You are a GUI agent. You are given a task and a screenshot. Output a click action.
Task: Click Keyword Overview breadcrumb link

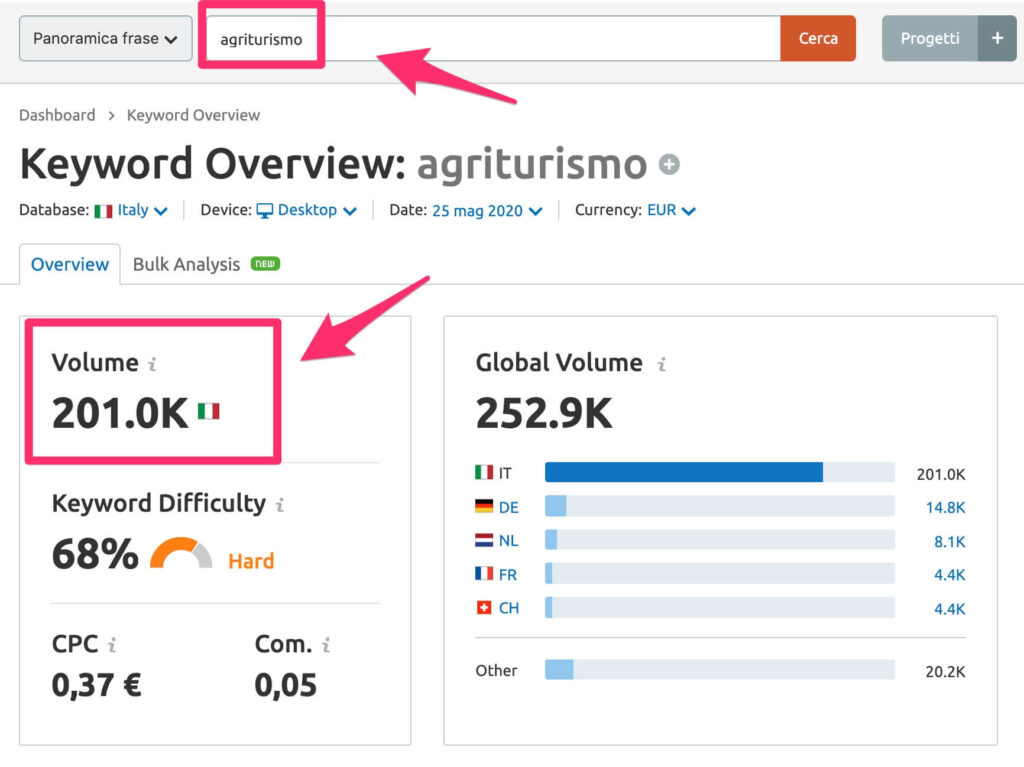point(193,115)
